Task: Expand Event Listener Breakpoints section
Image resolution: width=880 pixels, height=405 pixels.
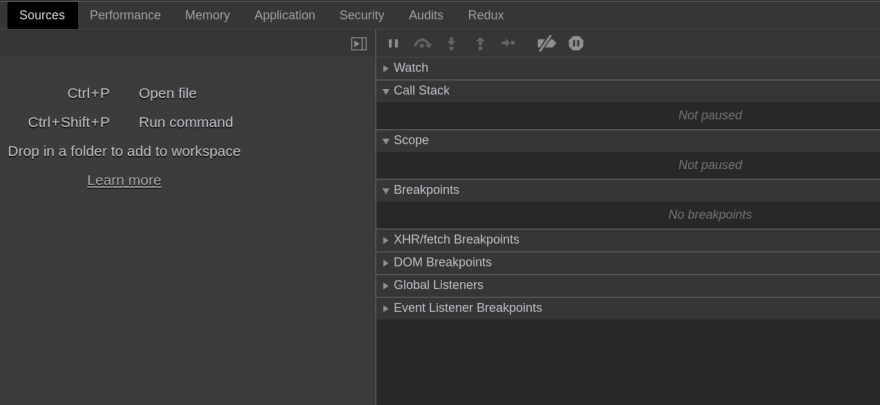Action: click(467, 308)
